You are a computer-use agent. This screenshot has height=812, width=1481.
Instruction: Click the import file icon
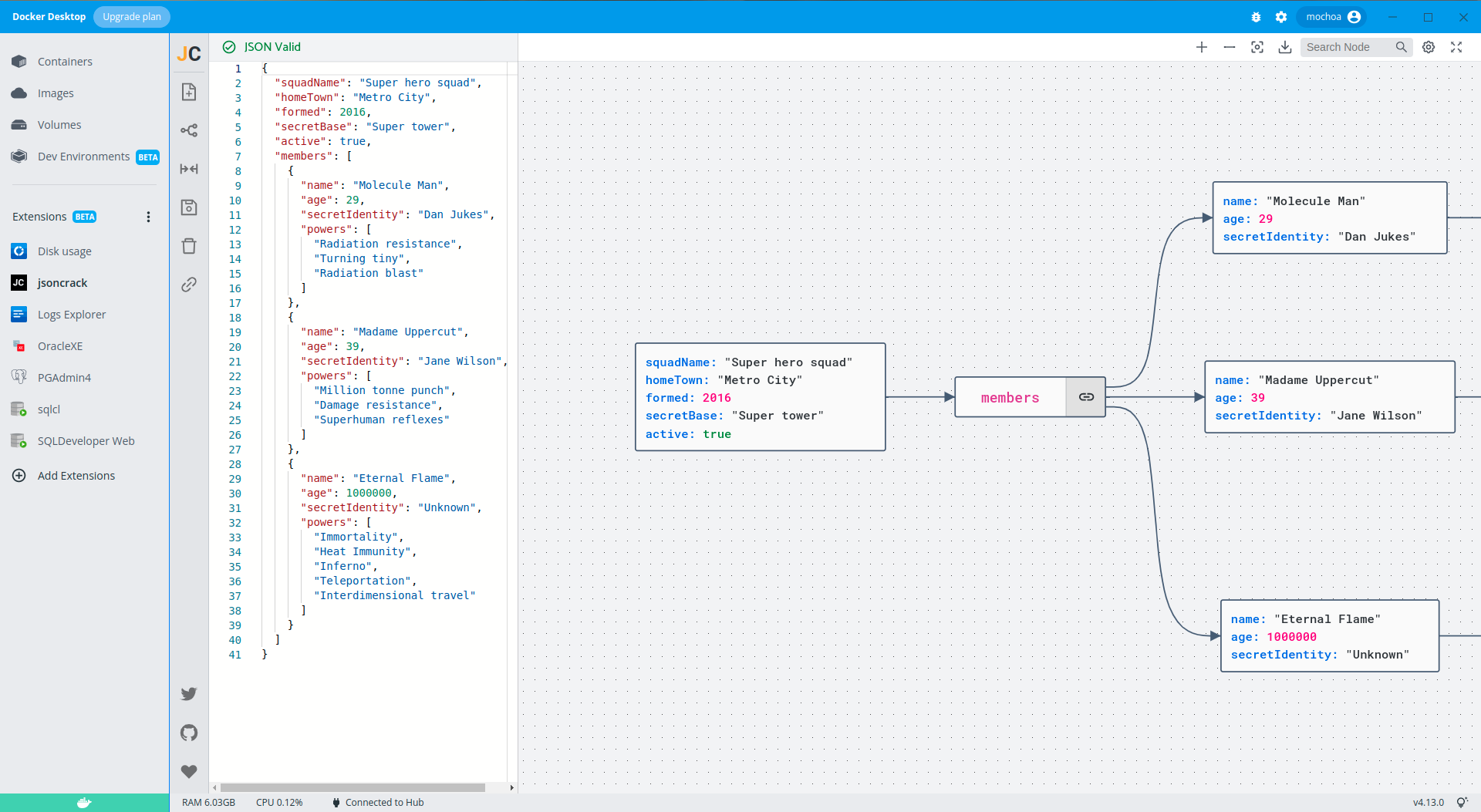189,93
